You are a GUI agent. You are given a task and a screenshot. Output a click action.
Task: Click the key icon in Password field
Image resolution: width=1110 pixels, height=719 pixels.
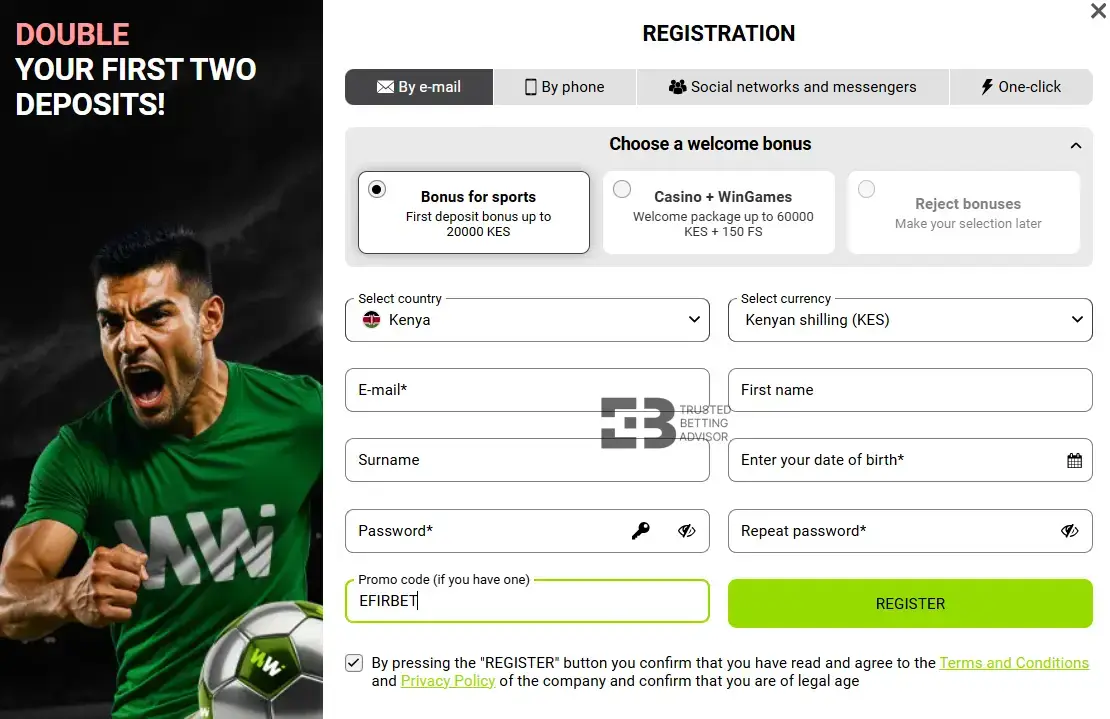[641, 531]
